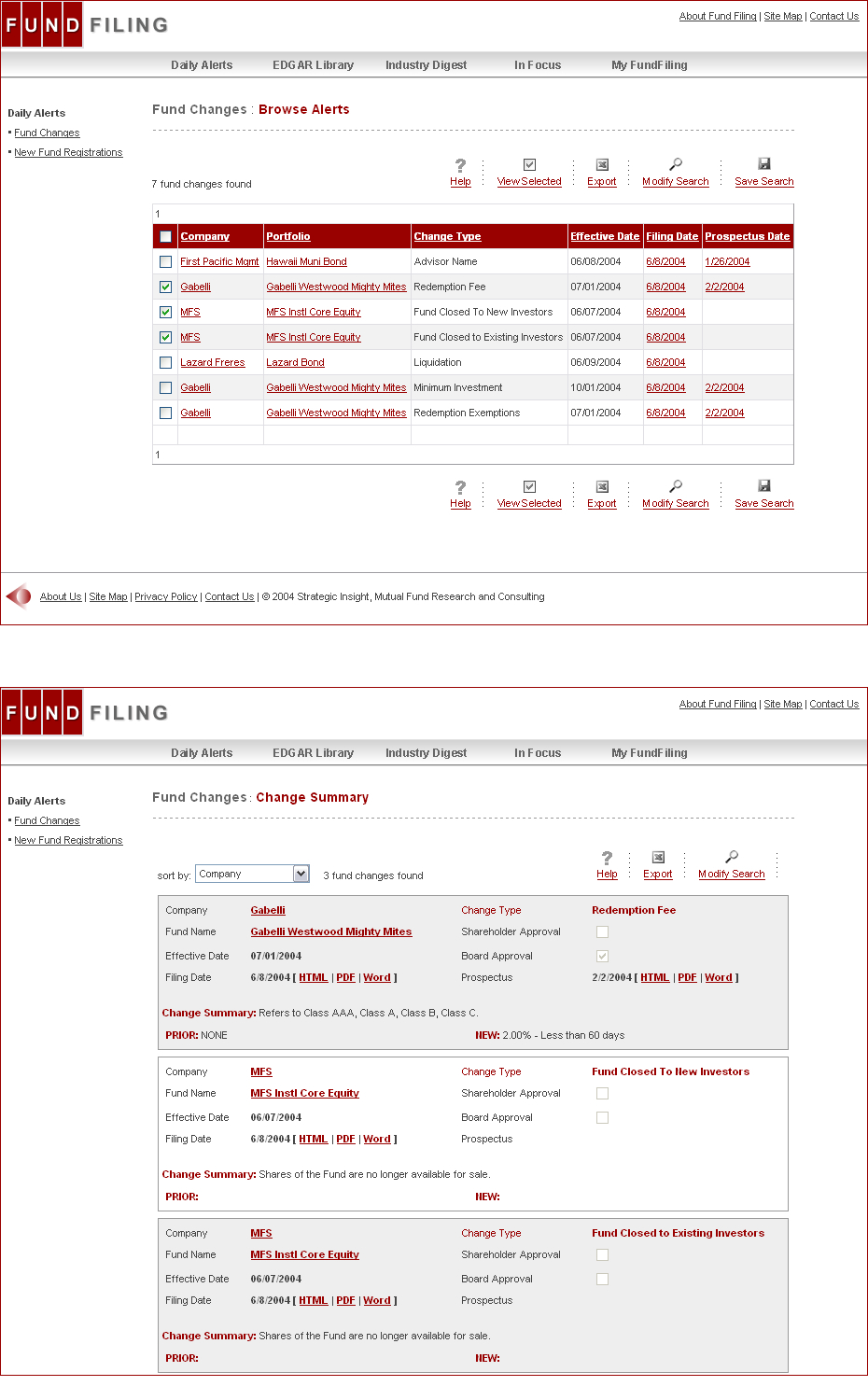This screenshot has width=868, height=1400.
Task: Click the Modify Search magnifier icon on the Change Summary page
Action: click(x=732, y=857)
